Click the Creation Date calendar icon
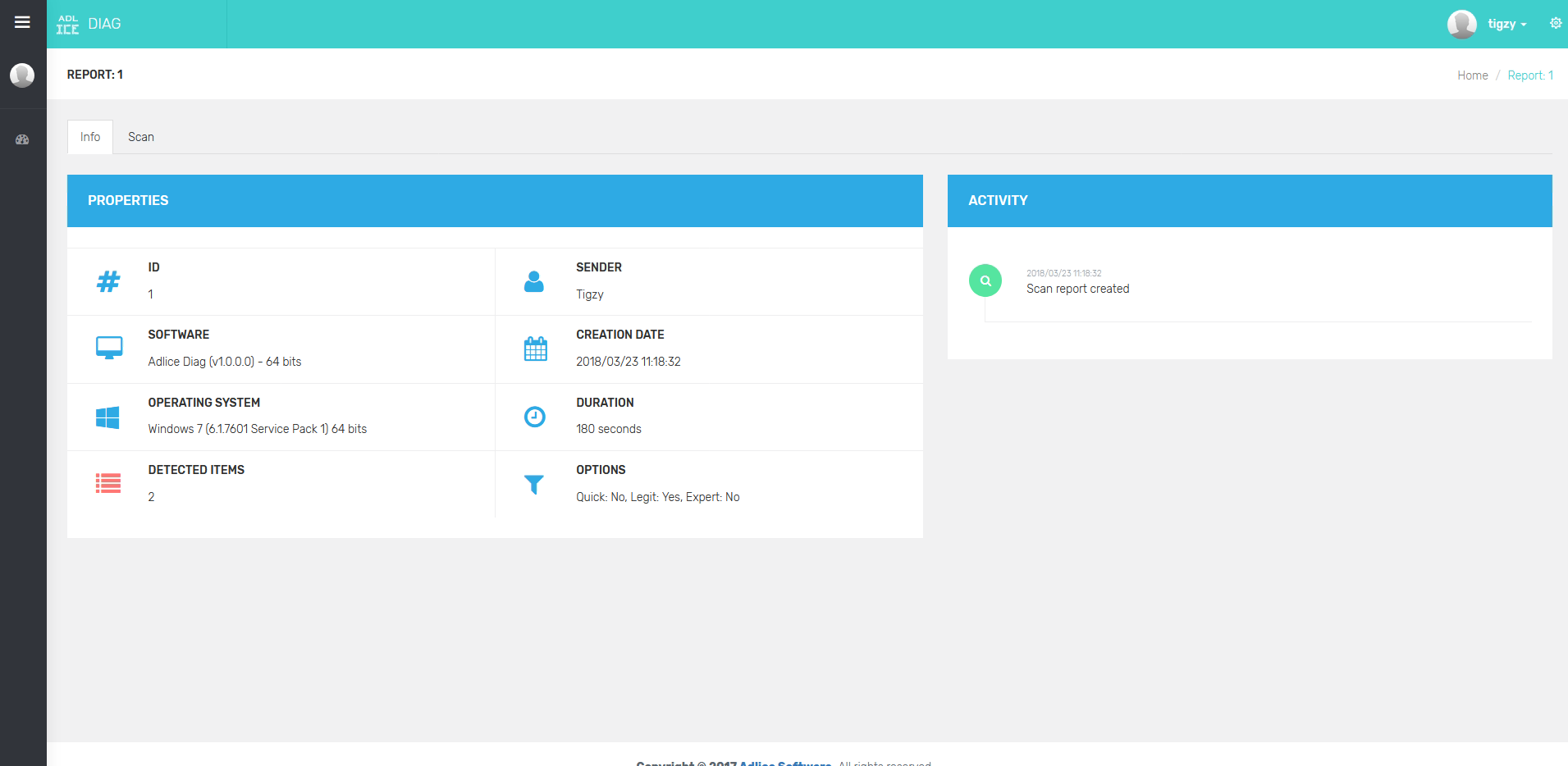This screenshot has height=766, width=1568. click(x=536, y=349)
